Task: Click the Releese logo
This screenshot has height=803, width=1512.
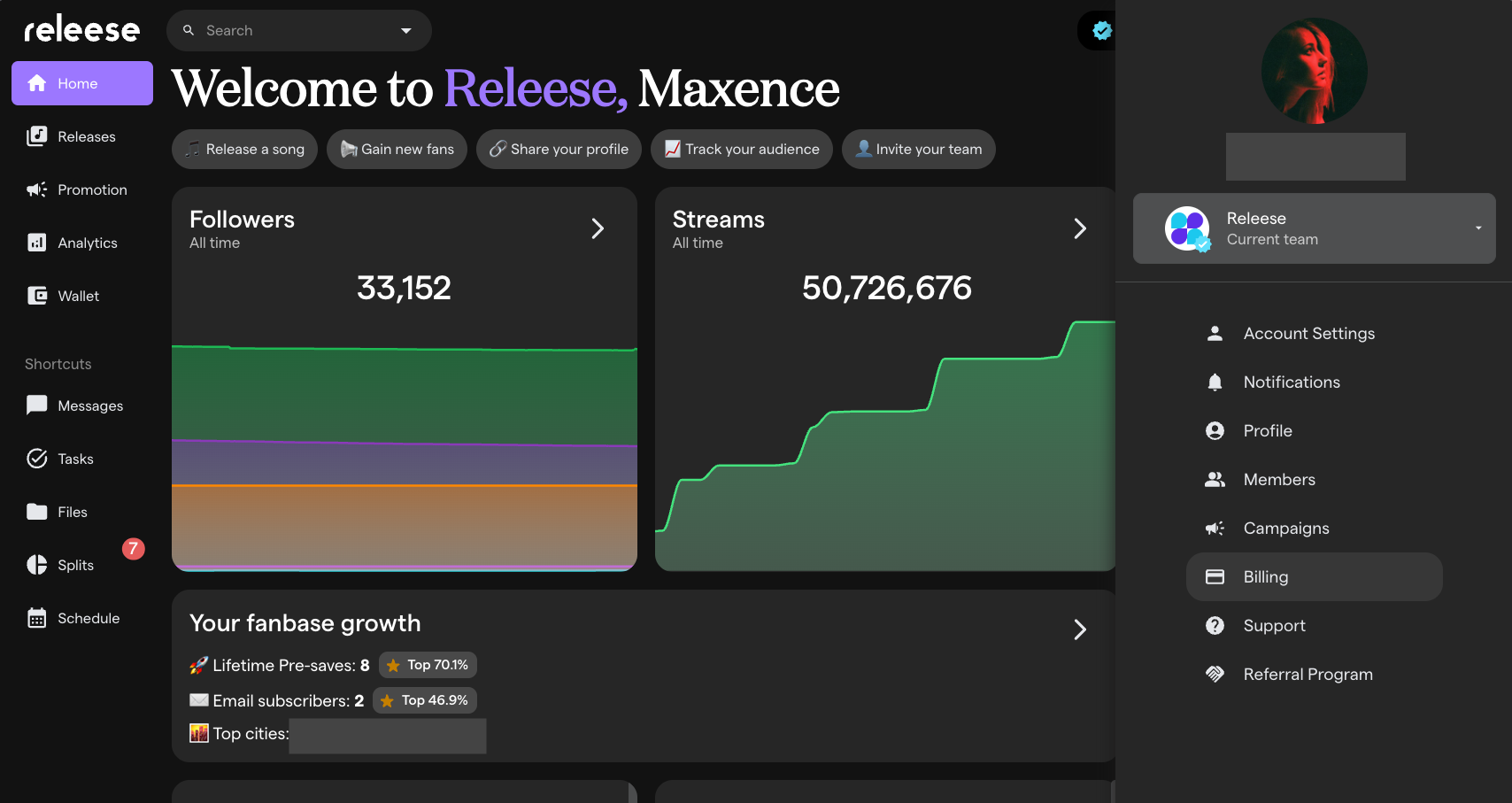Action: [x=81, y=29]
